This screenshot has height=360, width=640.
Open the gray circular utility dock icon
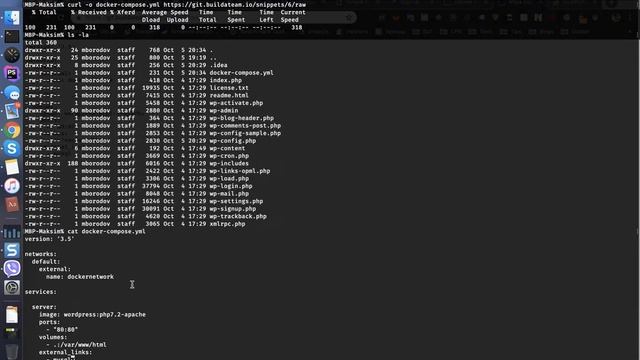pyautogui.click(x=12, y=288)
